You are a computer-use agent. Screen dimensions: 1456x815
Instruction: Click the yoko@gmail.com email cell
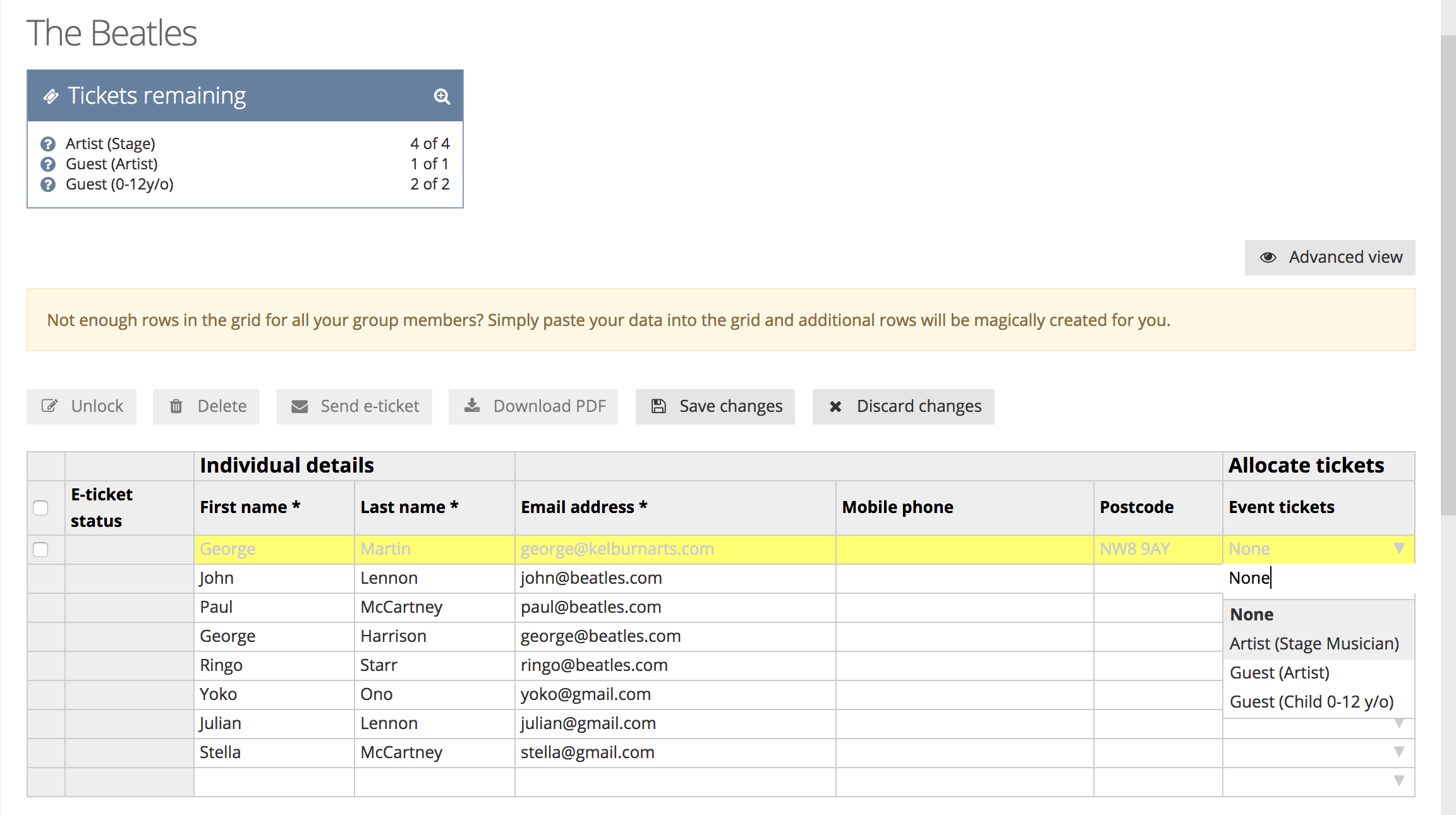675,694
